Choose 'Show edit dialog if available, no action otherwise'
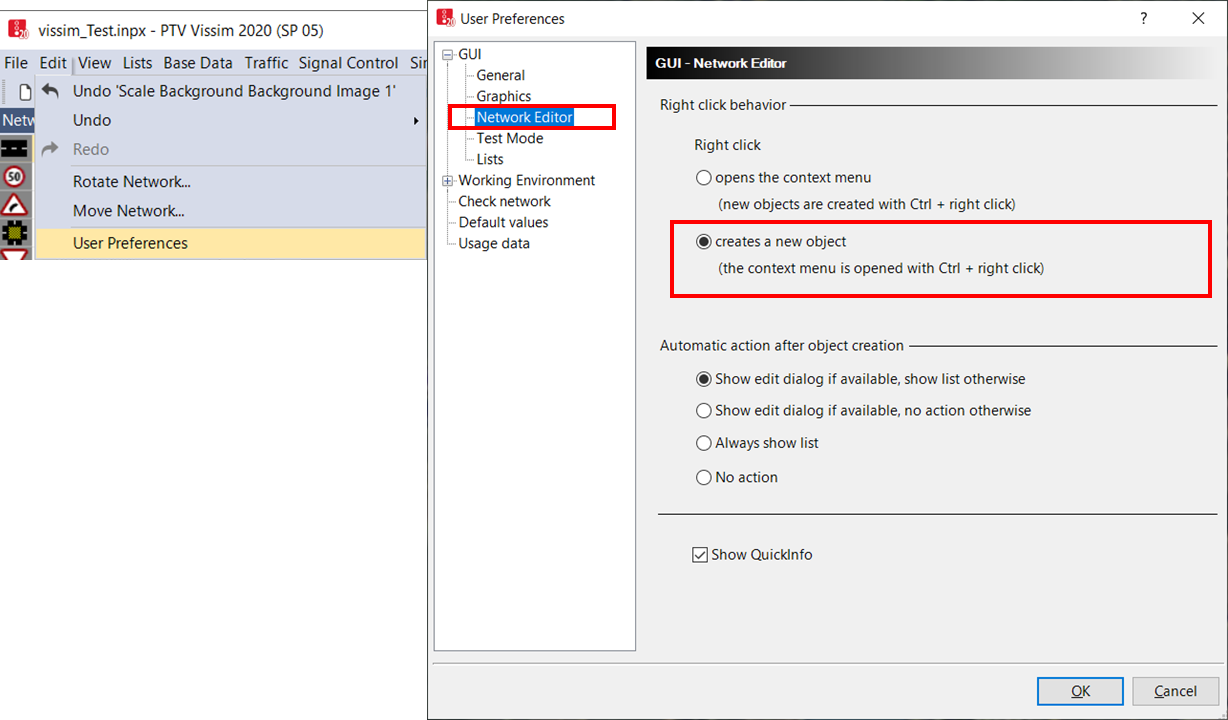1228x720 pixels. pos(704,411)
